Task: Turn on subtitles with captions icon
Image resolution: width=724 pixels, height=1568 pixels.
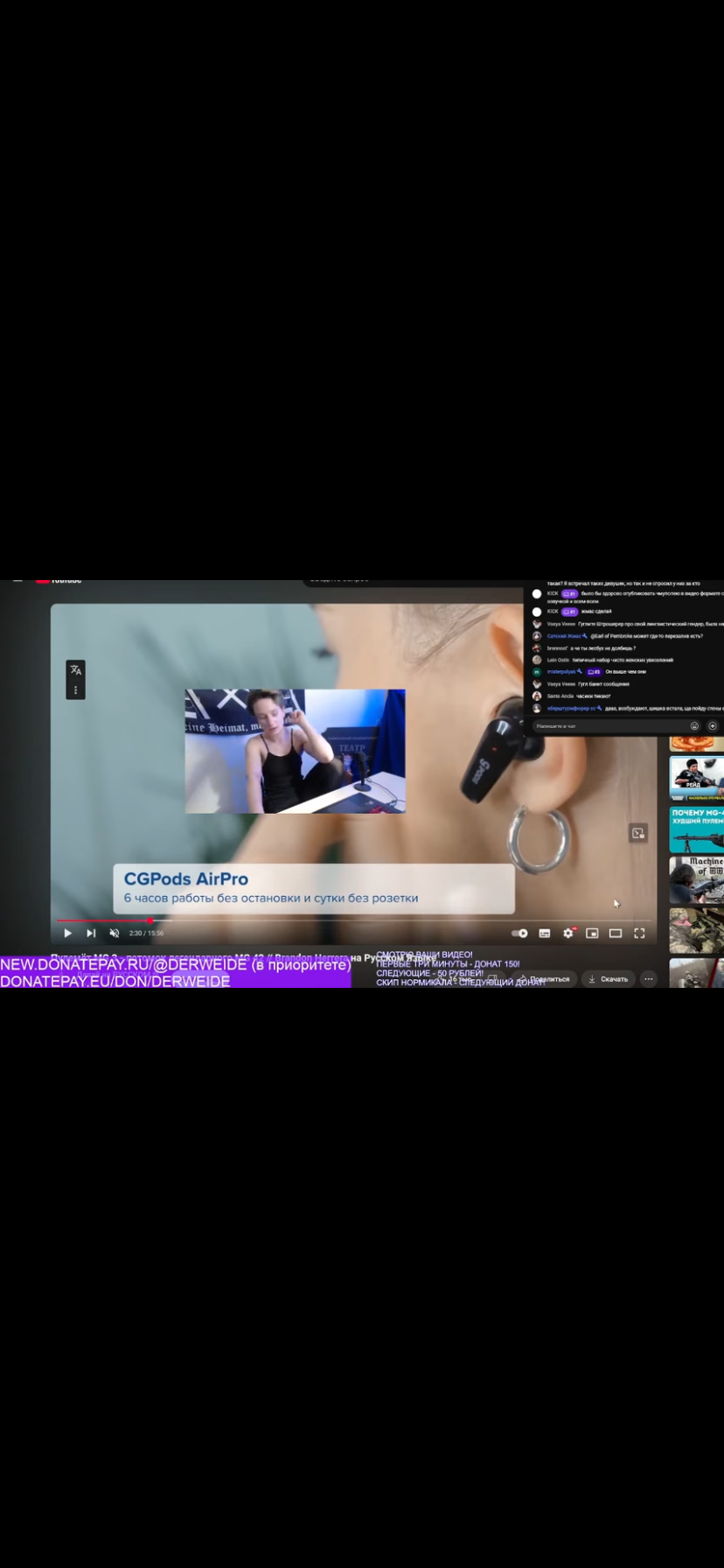Action: tap(544, 933)
